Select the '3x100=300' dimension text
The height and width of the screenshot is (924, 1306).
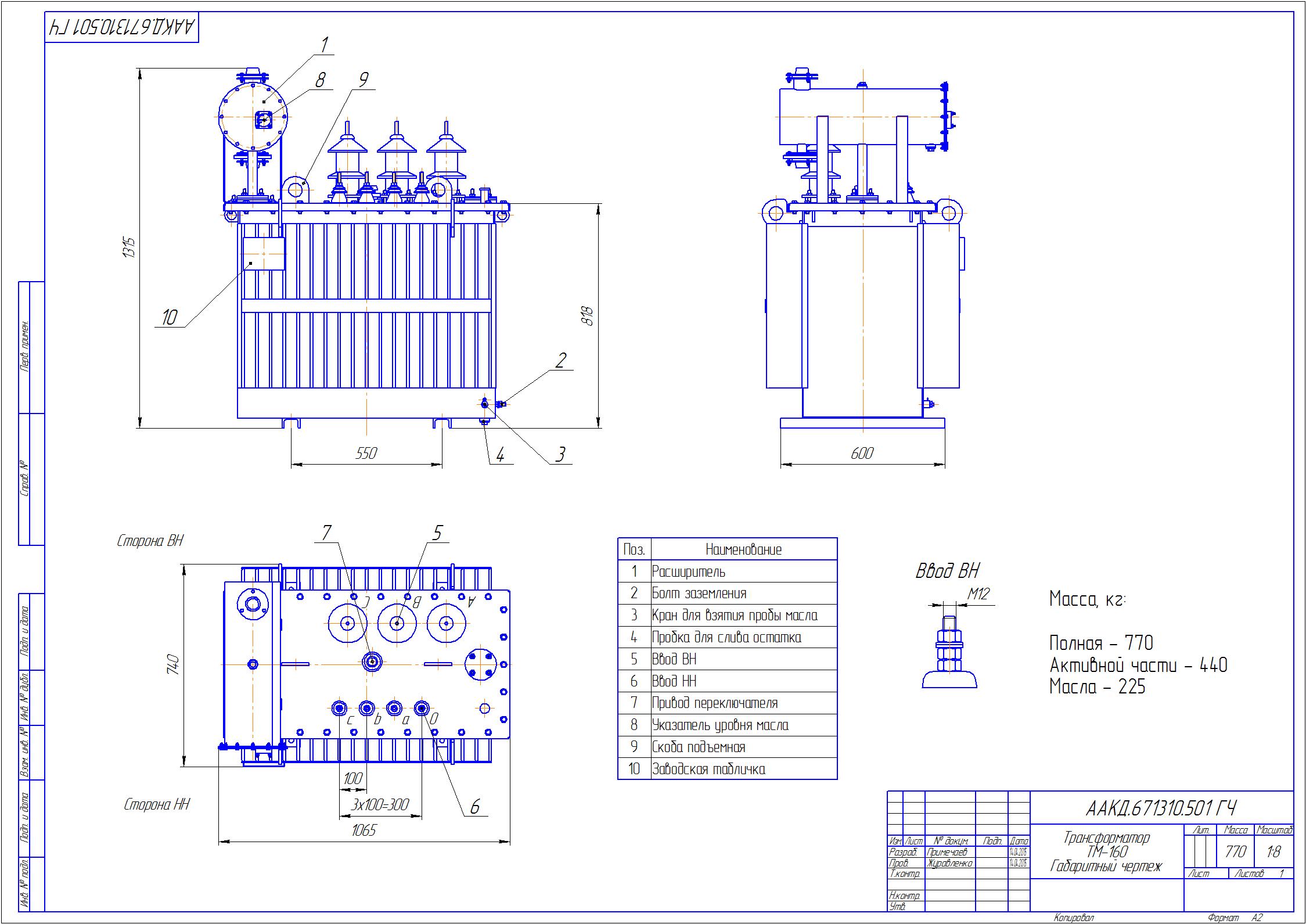pos(380,805)
